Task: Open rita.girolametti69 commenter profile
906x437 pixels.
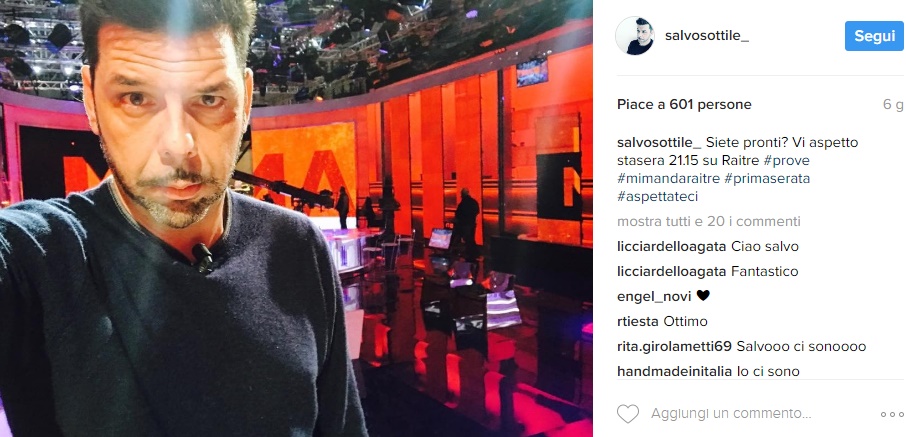Action: [674, 346]
